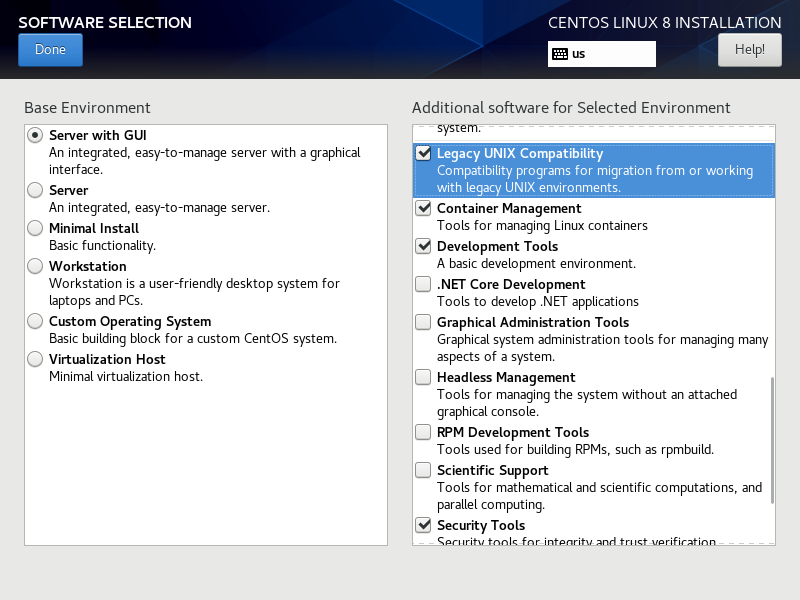The height and width of the screenshot is (600, 800).
Task: Click 'Tools for managing Linux containers' text
Action: coord(542,226)
